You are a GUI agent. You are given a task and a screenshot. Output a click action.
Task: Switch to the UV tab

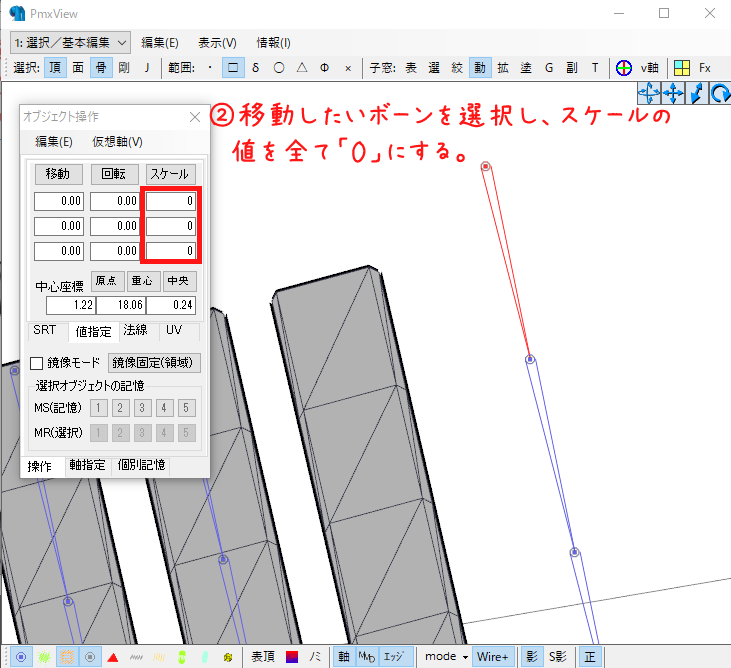pos(174,330)
